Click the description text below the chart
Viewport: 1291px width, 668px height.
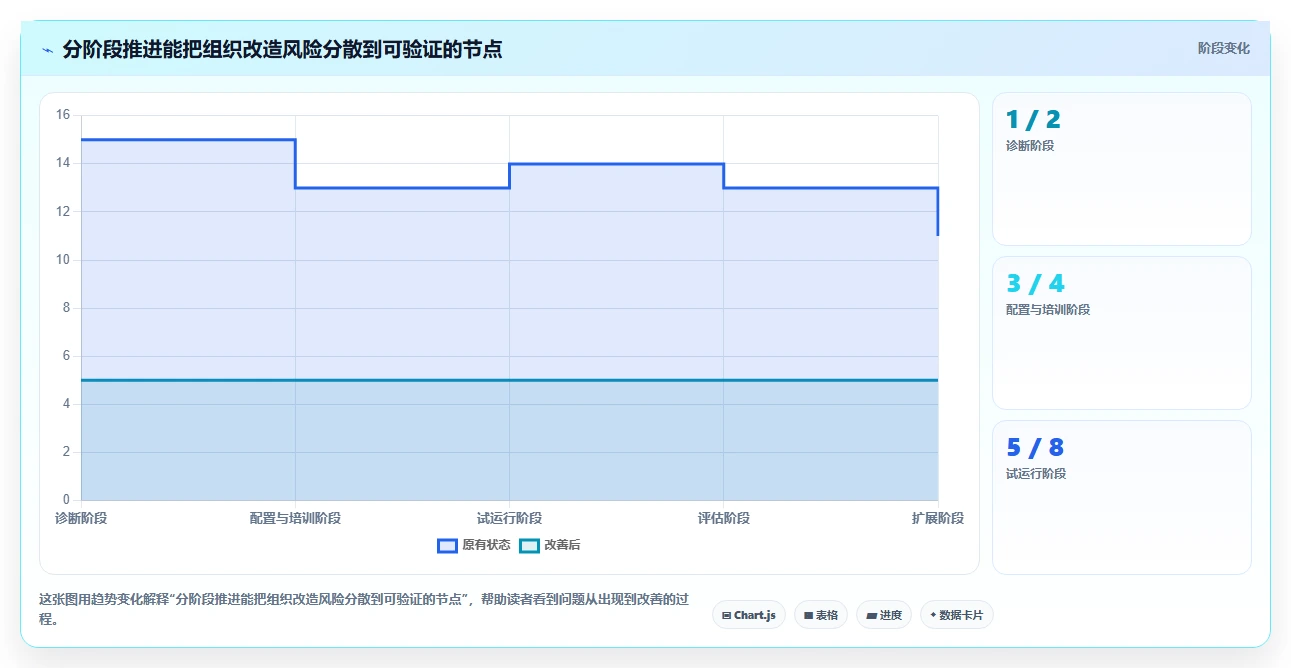tap(364, 609)
